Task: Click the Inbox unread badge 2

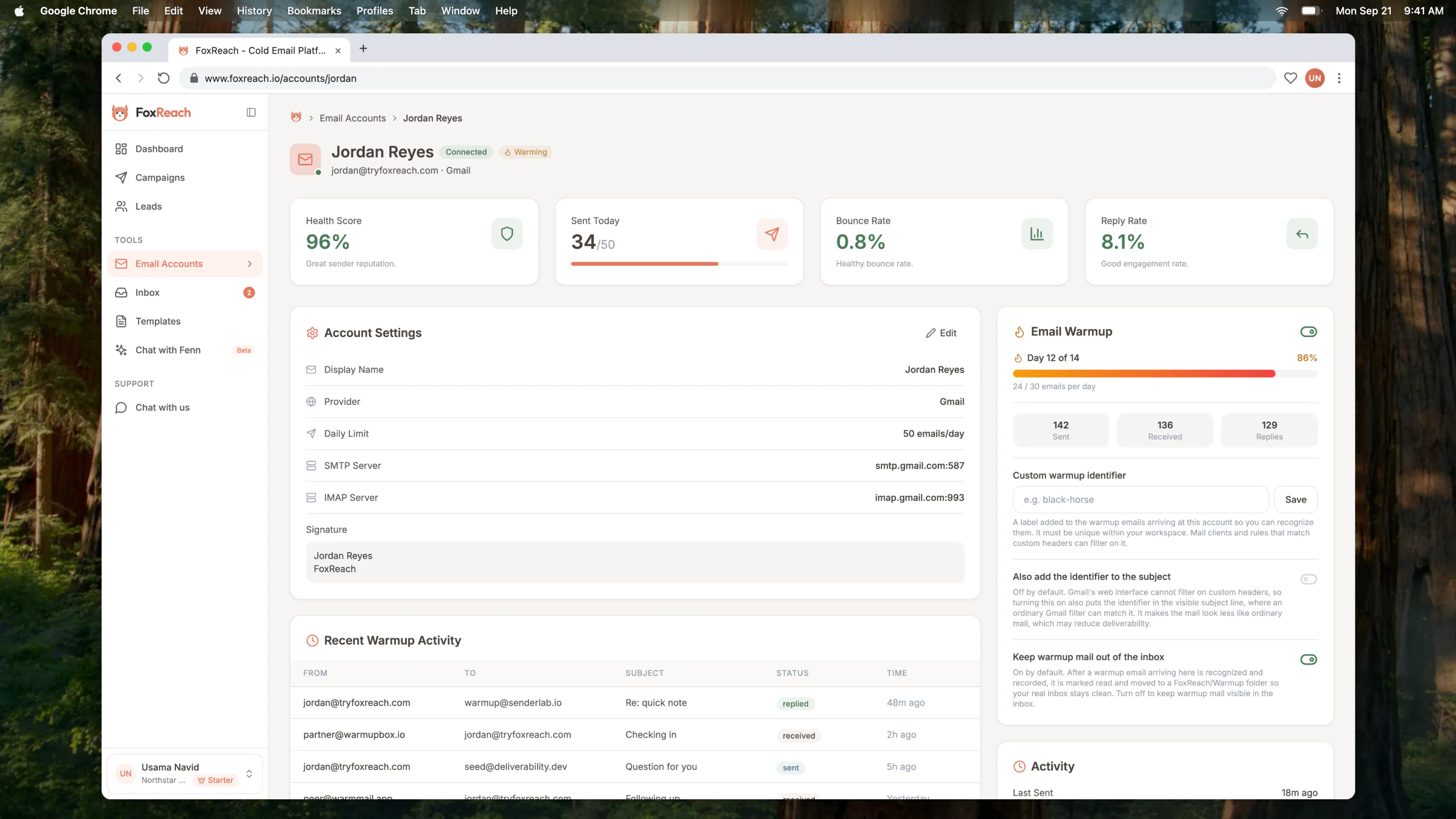Action: [249, 293]
